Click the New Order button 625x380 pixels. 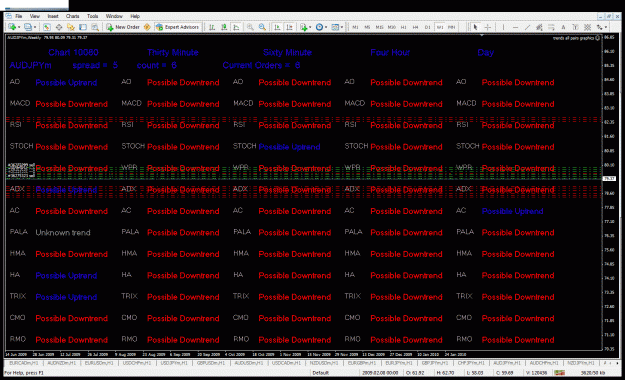123,27
